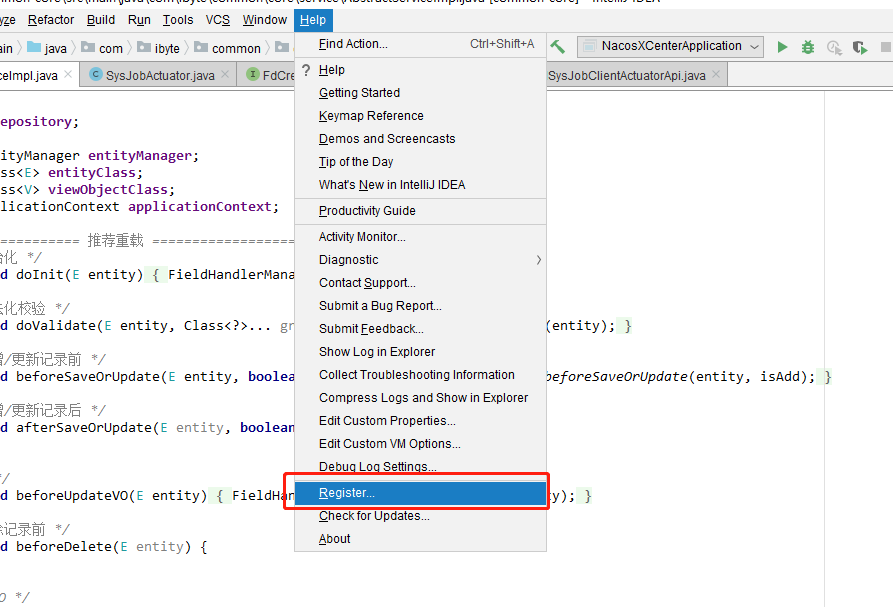Image resolution: width=893 pixels, height=607 pixels.
Task: Click the ibyte folder icon in breadcrumb
Action: pyautogui.click(x=144, y=47)
